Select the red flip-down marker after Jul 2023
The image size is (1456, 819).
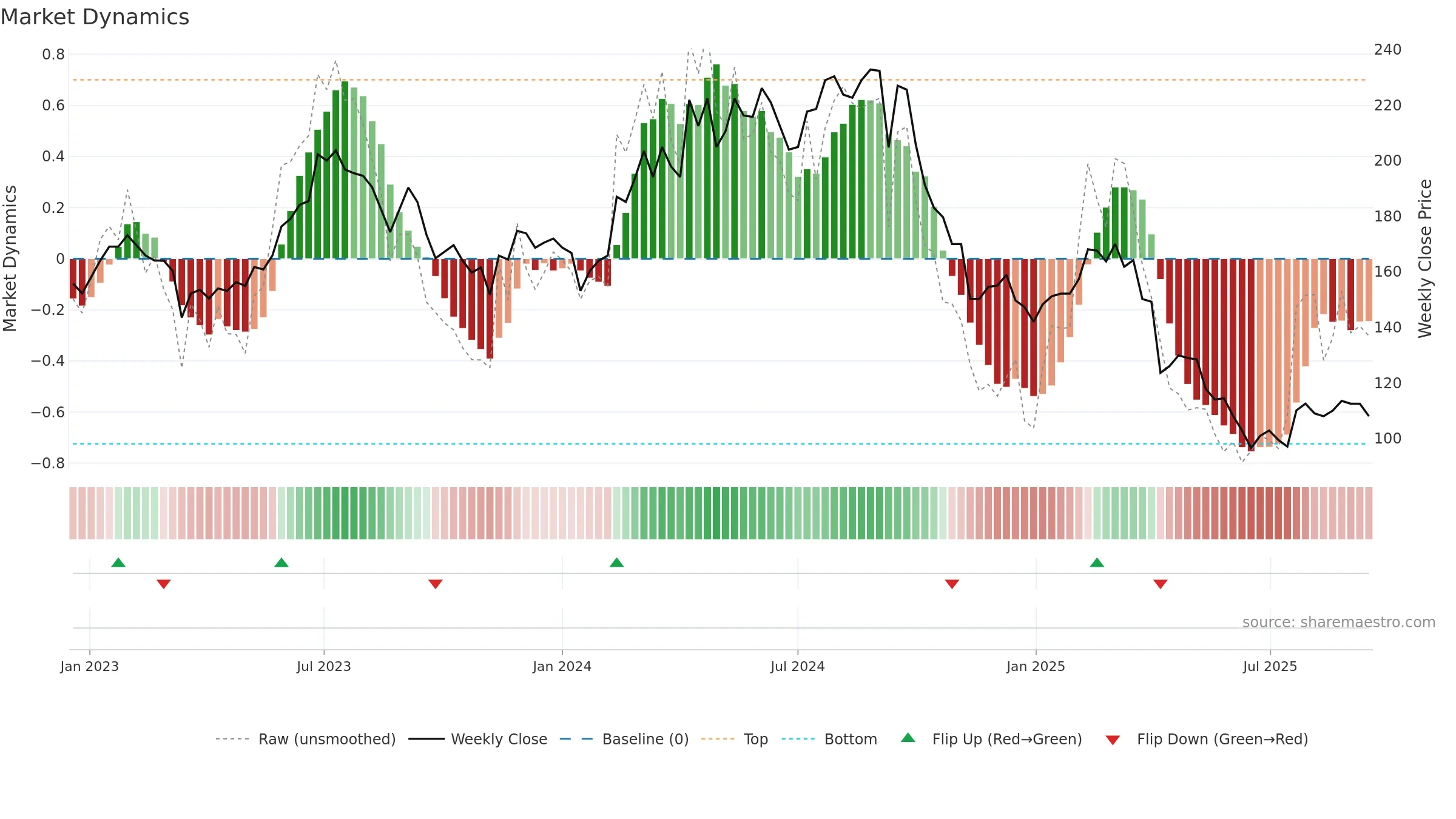point(436,584)
